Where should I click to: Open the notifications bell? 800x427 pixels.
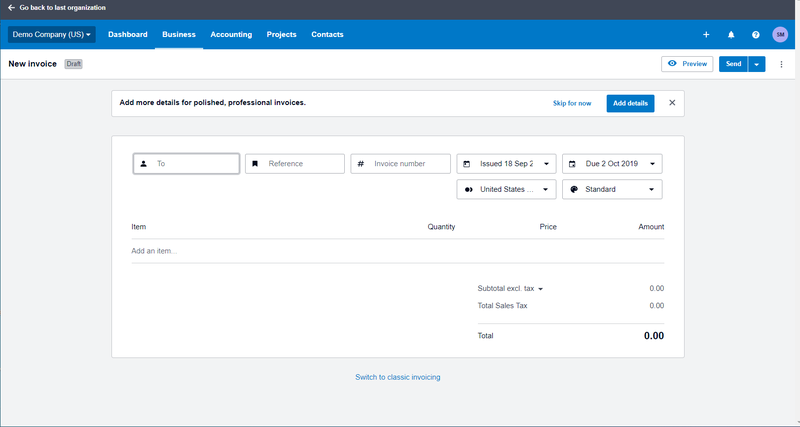click(x=731, y=35)
